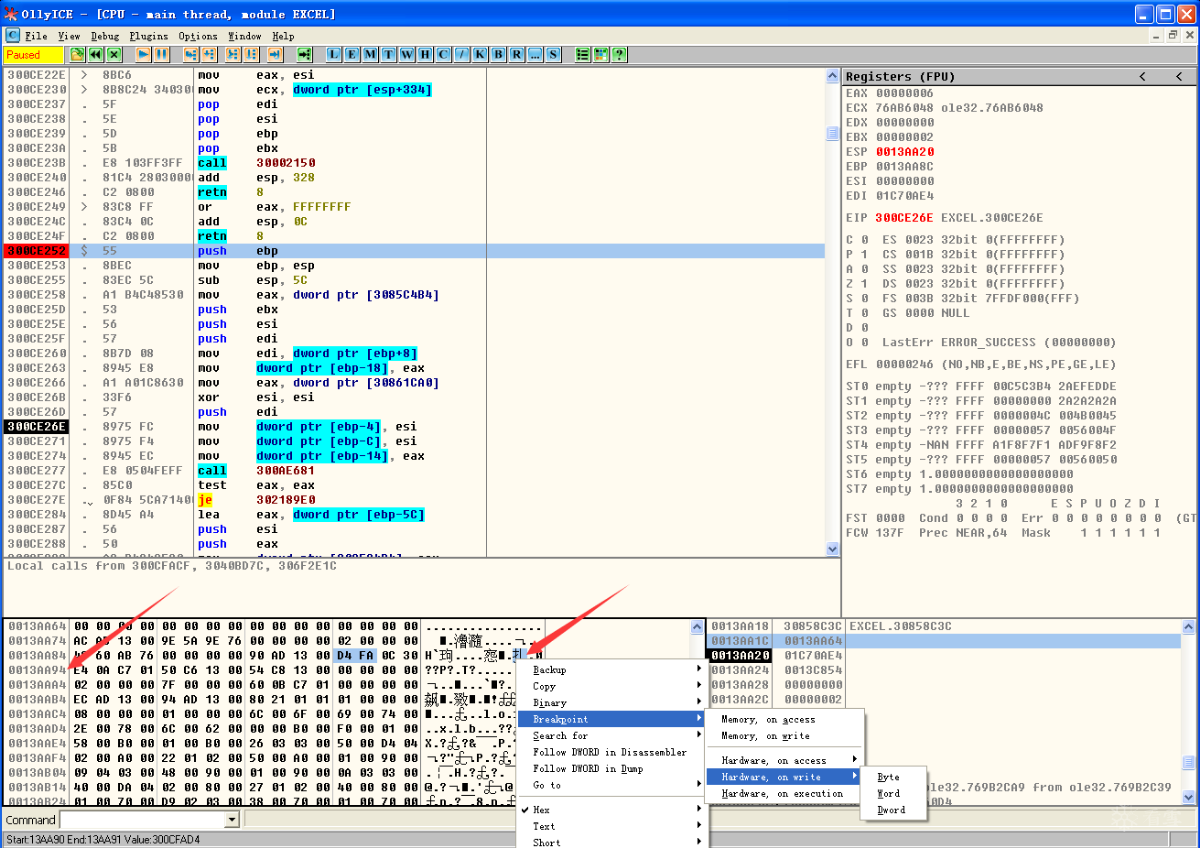Click the Open file toolbar icon
The image size is (1200, 848).
tap(77, 54)
